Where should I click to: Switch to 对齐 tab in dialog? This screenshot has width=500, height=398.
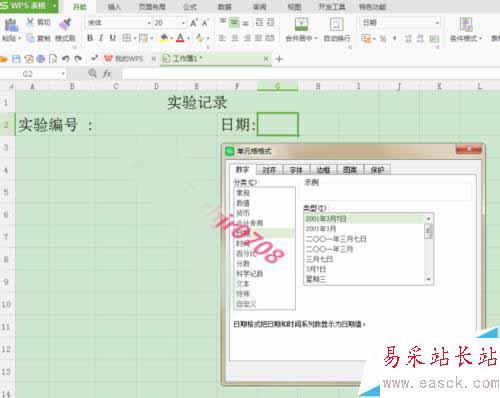(269, 170)
